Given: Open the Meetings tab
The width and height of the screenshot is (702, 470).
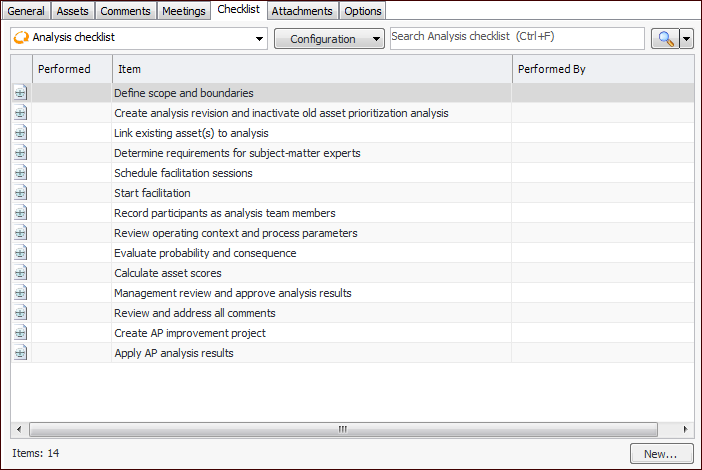Looking at the screenshot, I should click(183, 10).
